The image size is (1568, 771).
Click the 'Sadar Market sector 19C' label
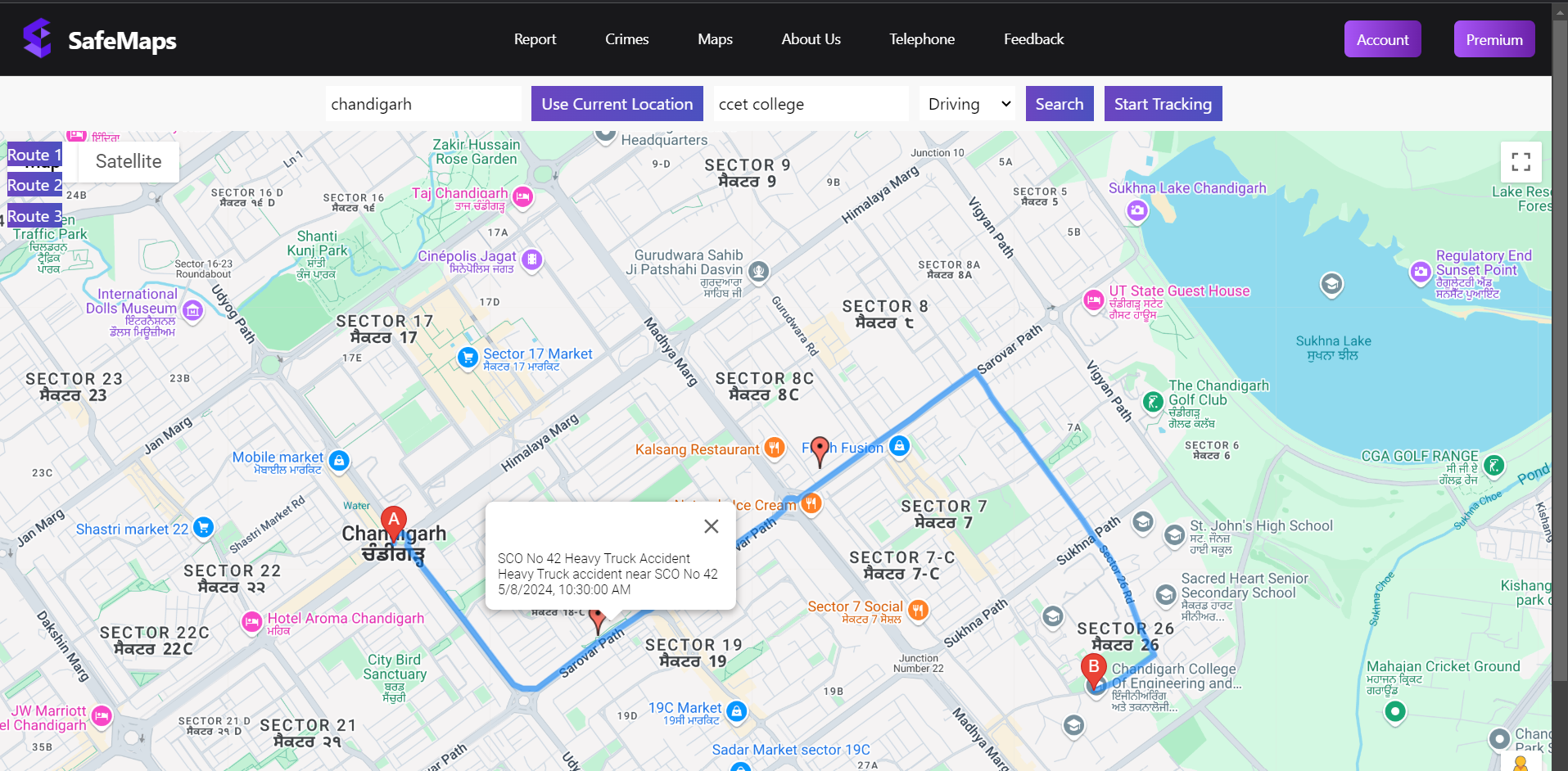pyautogui.click(x=791, y=750)
